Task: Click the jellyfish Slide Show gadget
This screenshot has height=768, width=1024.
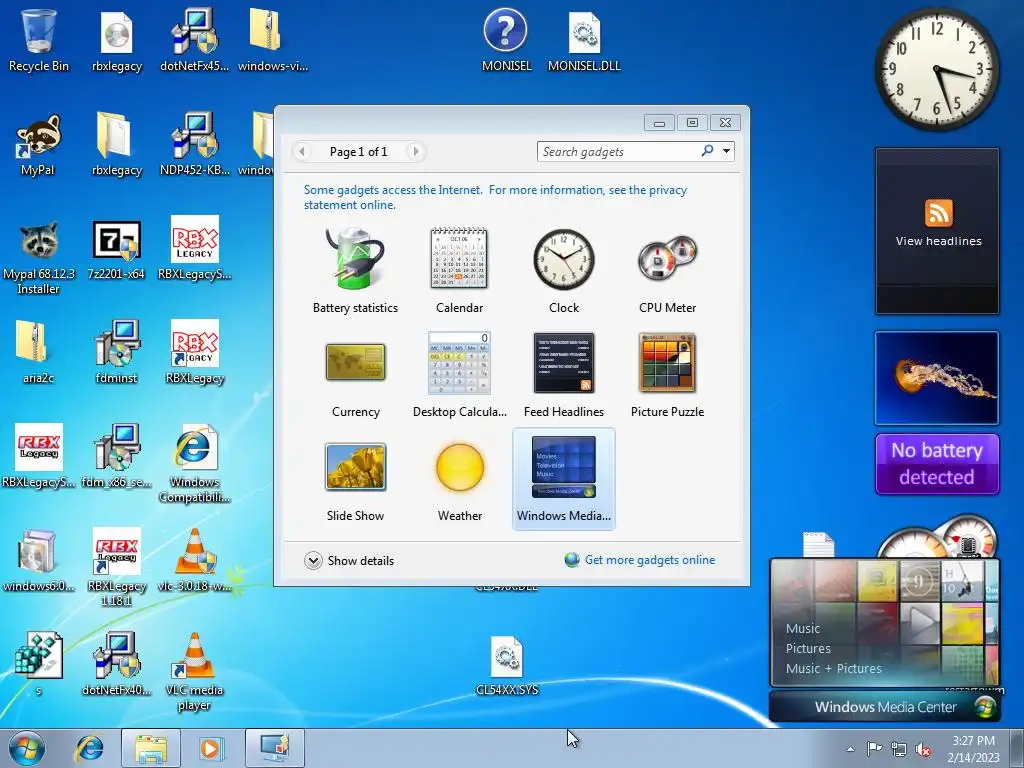Action: pos(937,378)
